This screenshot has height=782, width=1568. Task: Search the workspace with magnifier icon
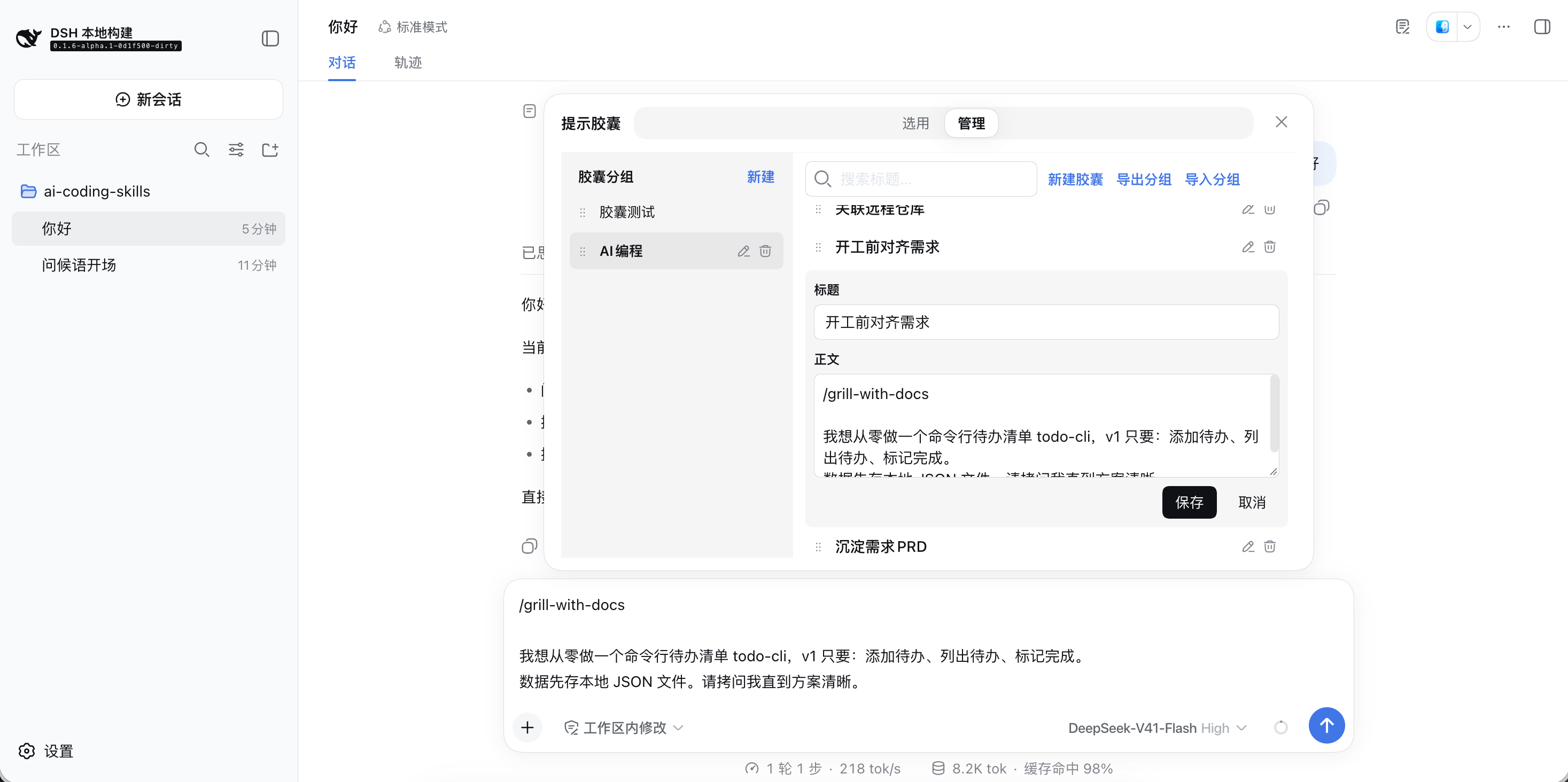[201, 150]
